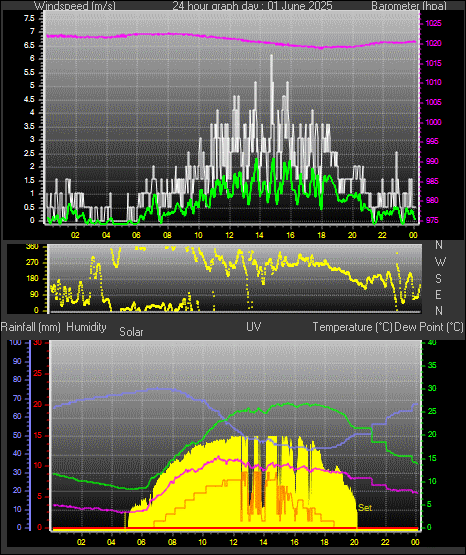This screenshot has height=555, width=466.
Task: Click the 'Humidity' label
Action: (x=86, y=327)
